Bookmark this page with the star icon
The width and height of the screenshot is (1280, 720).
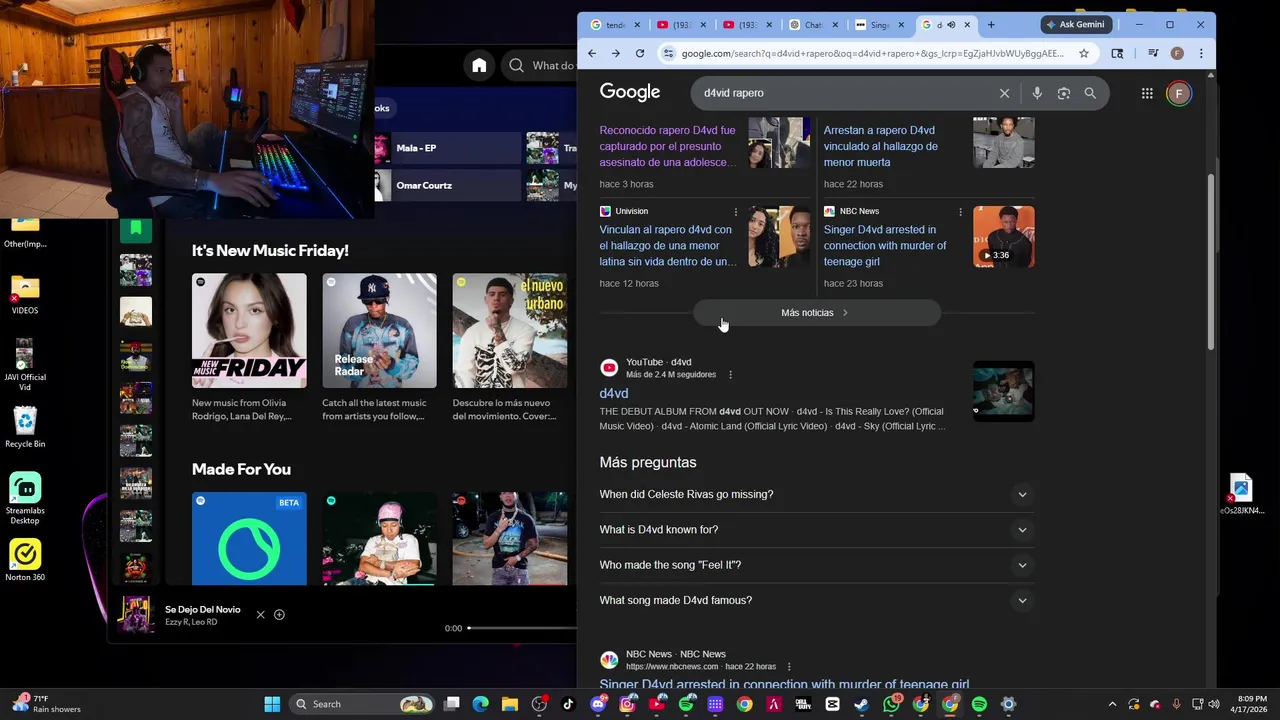1084,53
